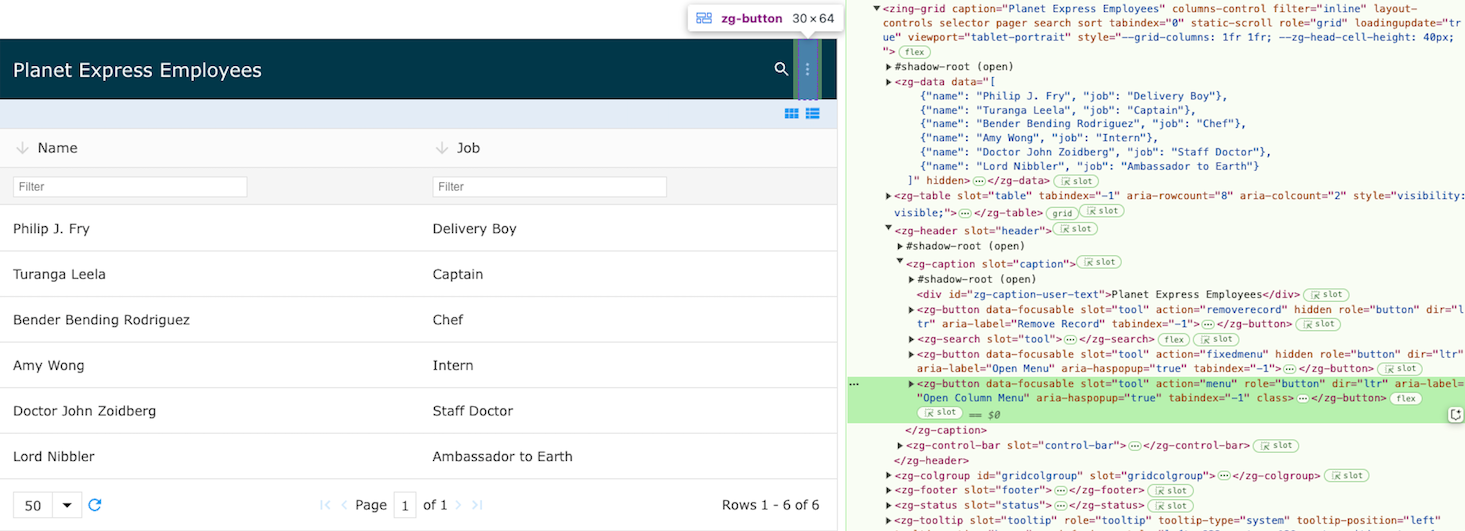This screenshot has width=1465, height=531.
Task: Click the grid badge after zg-table
Action: 1062,213
